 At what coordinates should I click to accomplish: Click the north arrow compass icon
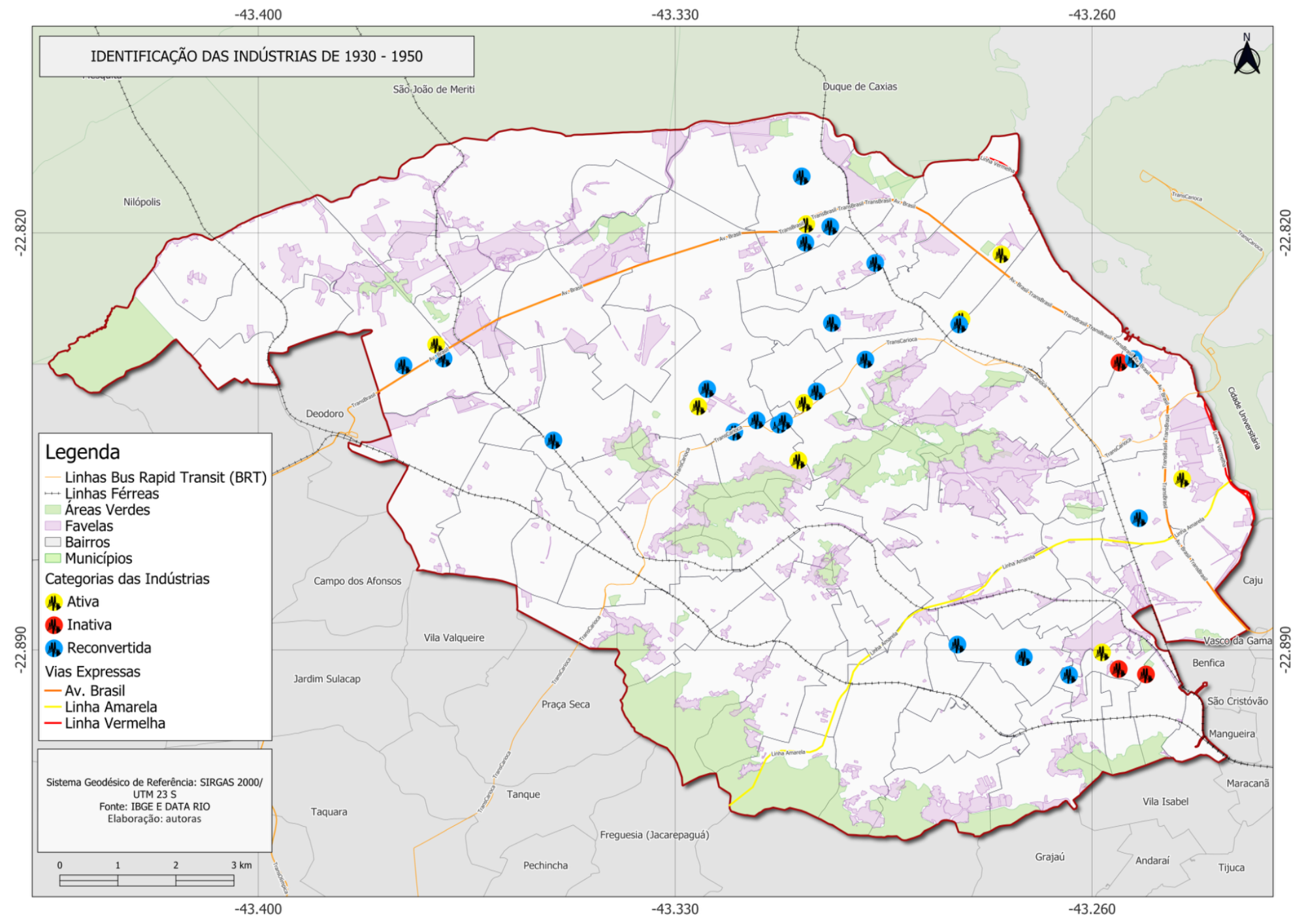tap(1247, 58)
